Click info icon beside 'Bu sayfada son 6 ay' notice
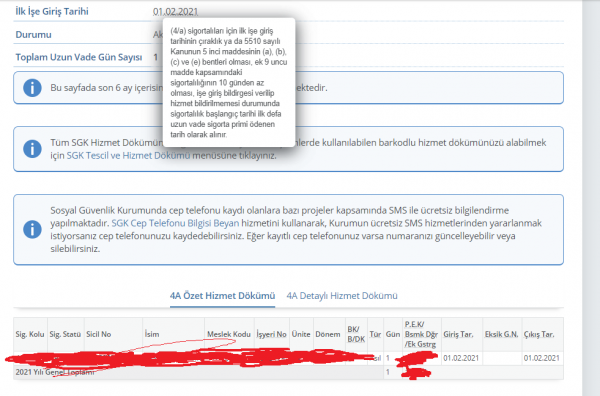The width and height of the screenshot is (600, 396). click(32, 88)
